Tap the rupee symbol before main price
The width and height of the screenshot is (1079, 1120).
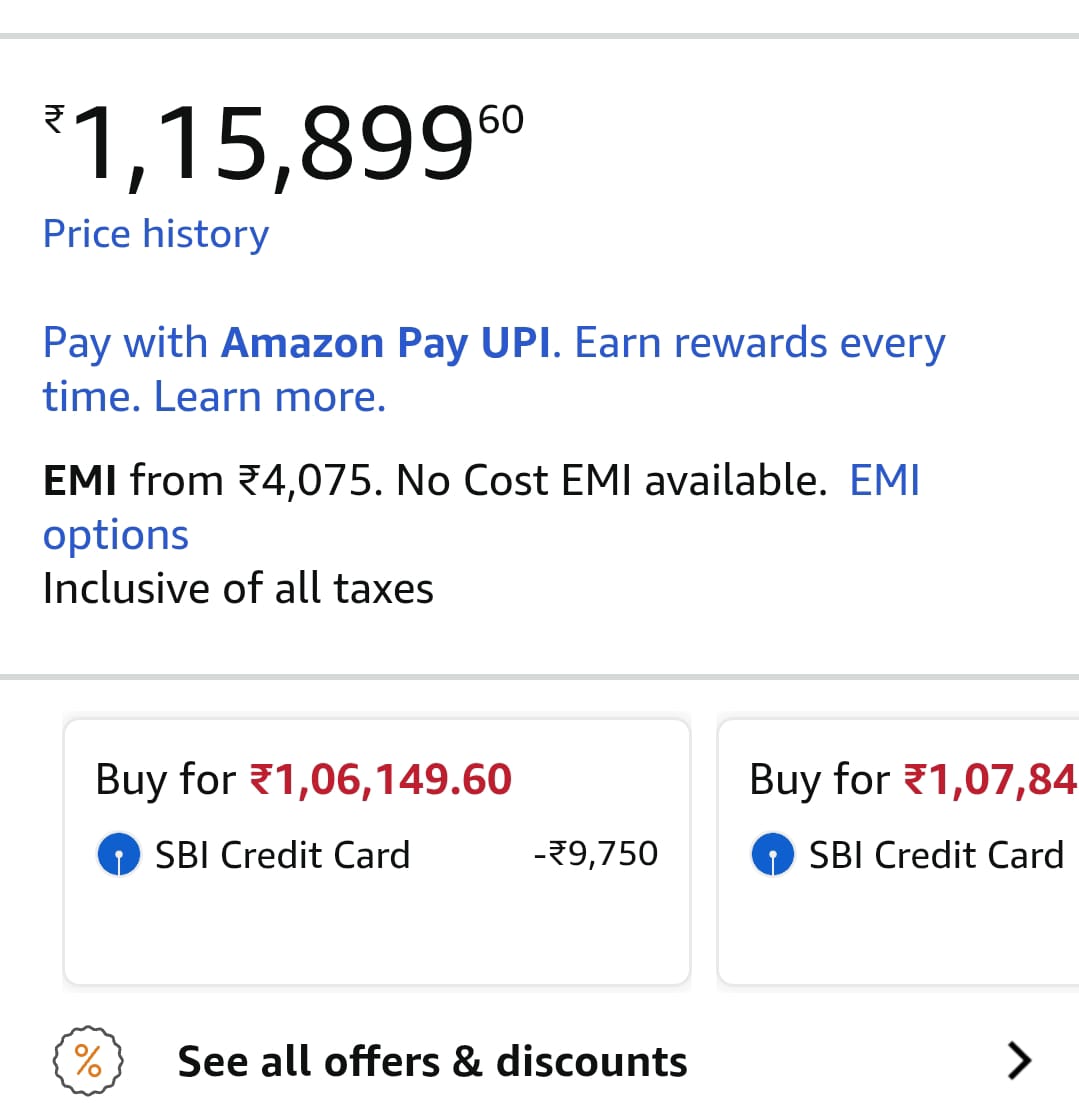pos(54,118)
